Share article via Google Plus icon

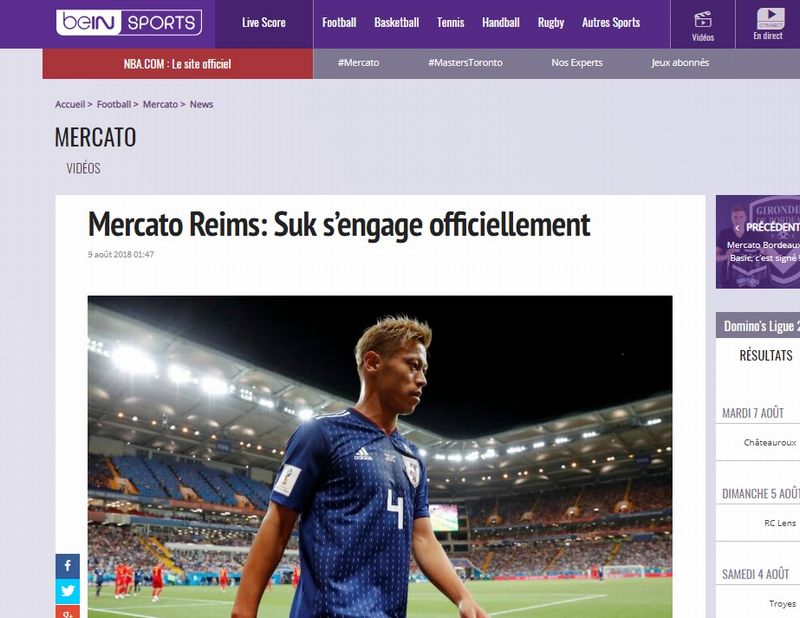[x=67, y=612]
